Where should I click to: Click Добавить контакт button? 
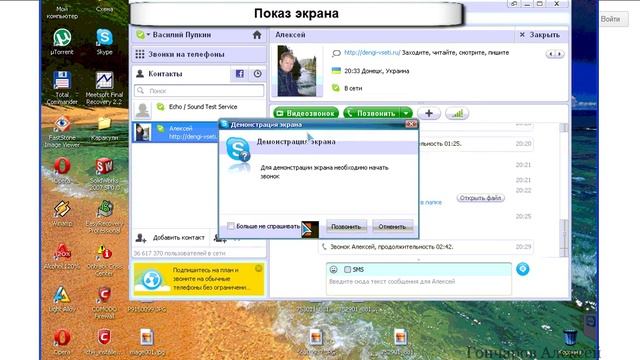pos(171,238)
